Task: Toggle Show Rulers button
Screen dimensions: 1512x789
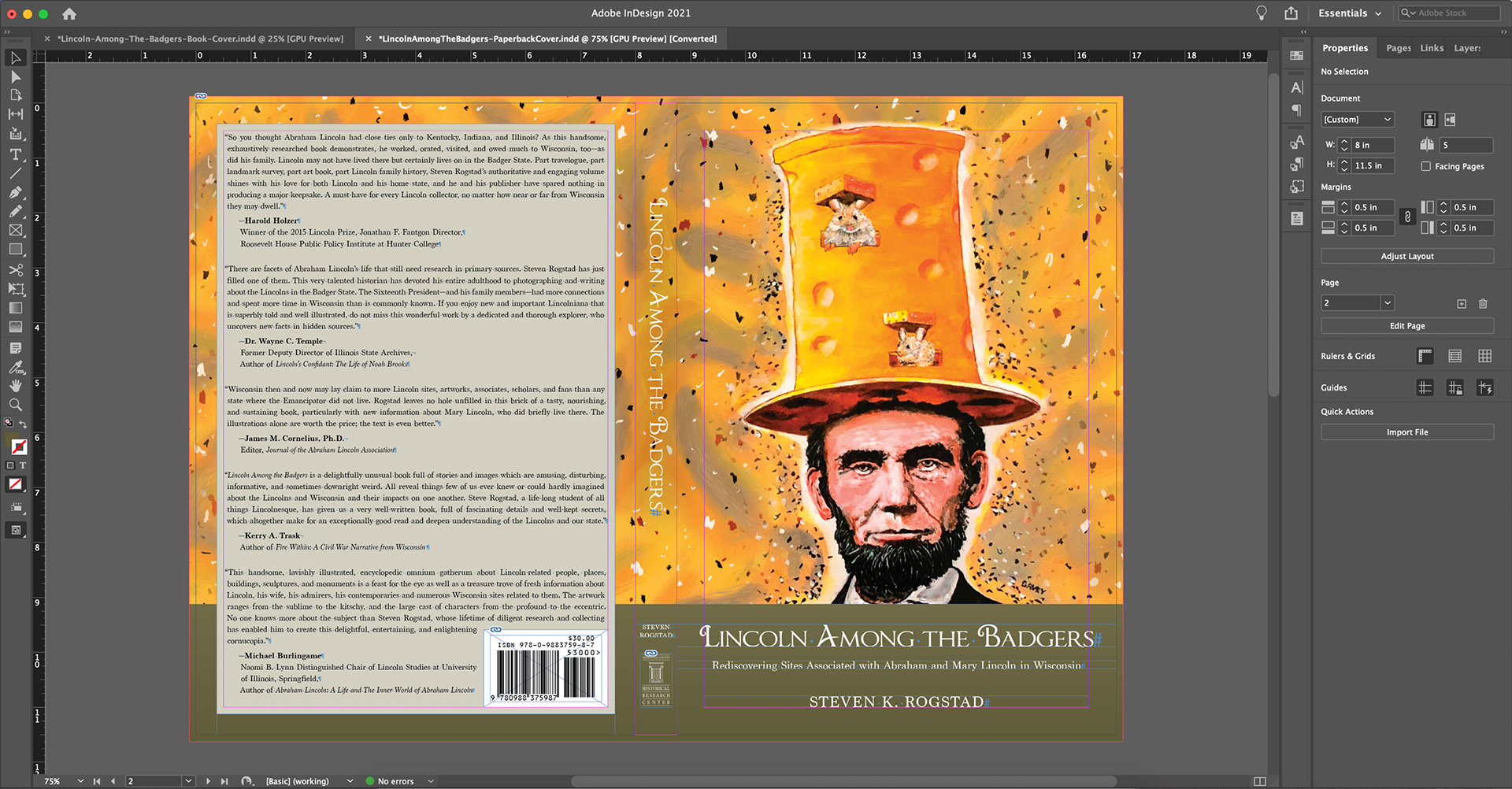Action: 1425,356
